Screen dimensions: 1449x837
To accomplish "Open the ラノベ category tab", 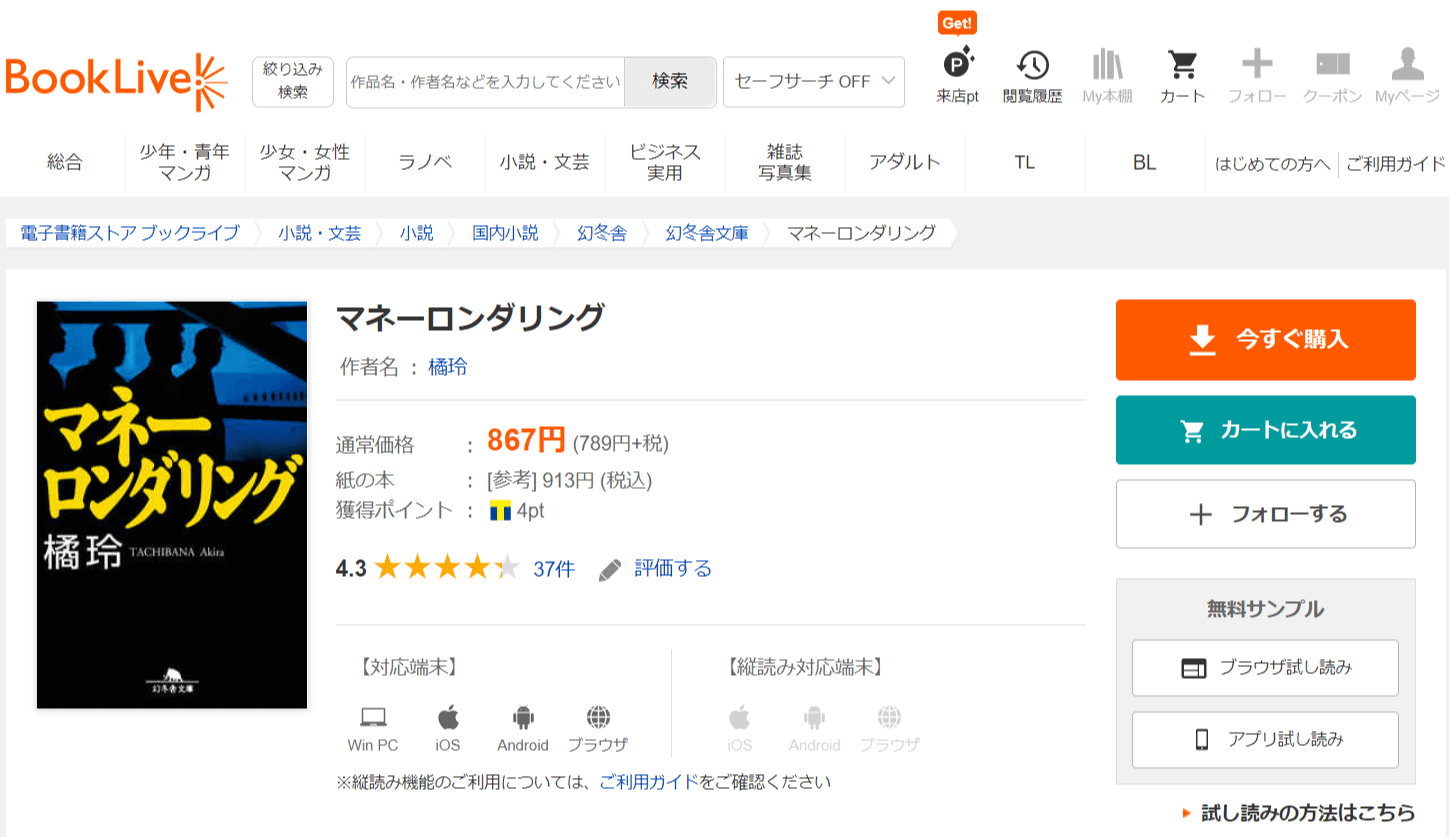I will point(425,162).
